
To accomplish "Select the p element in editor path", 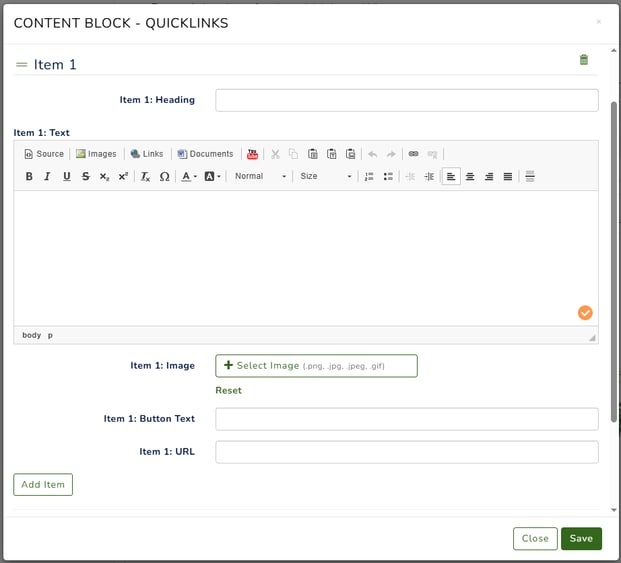I will pyautogui.click(x=50, y=335).
